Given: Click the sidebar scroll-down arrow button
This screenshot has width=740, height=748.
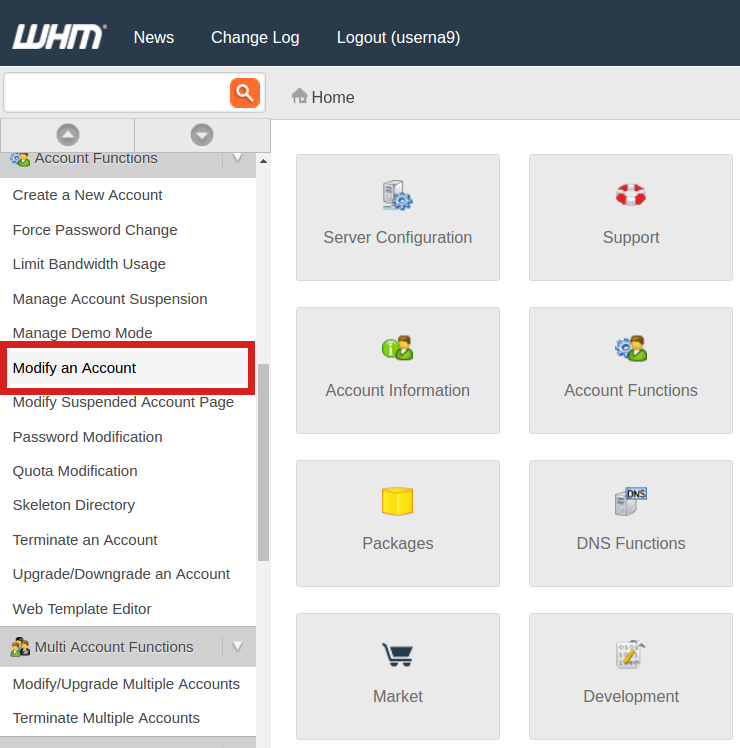Looking at the screenshot, I should (x=202, y=135).
